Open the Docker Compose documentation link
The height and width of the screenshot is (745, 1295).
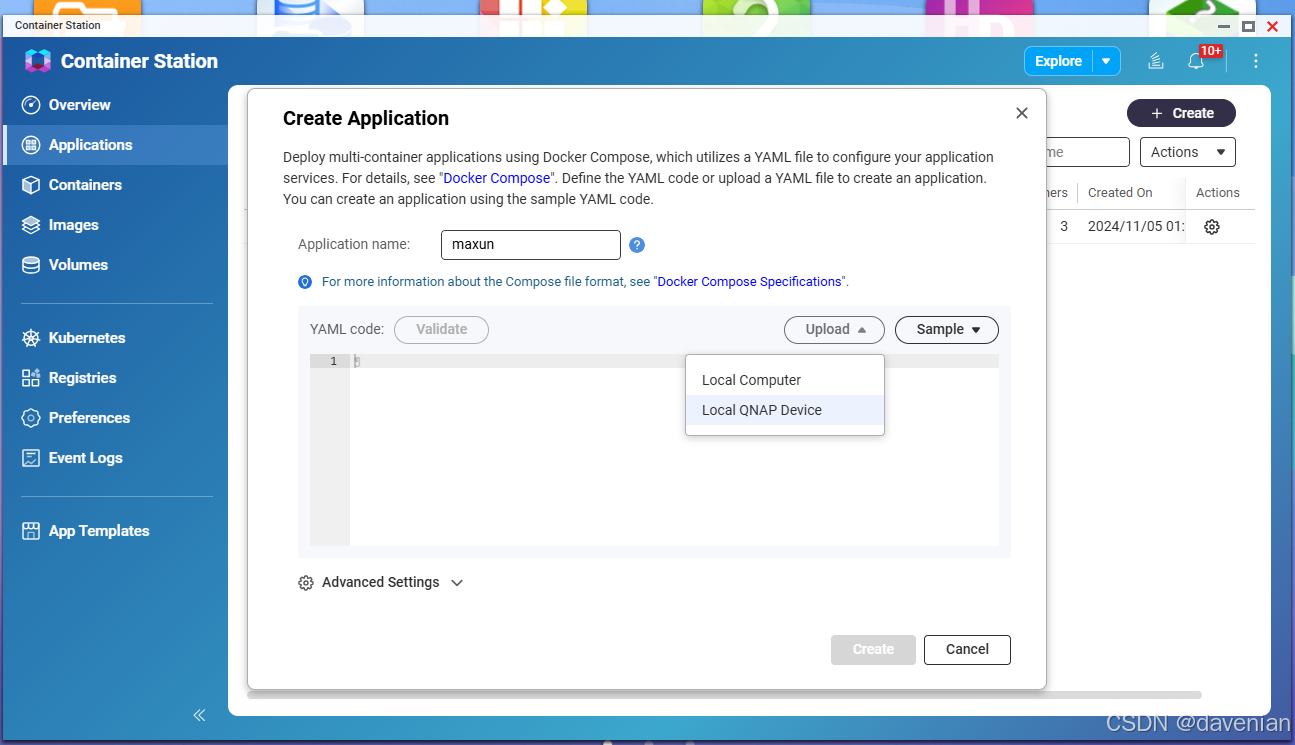pyautogui.click(x=497, y=178)
